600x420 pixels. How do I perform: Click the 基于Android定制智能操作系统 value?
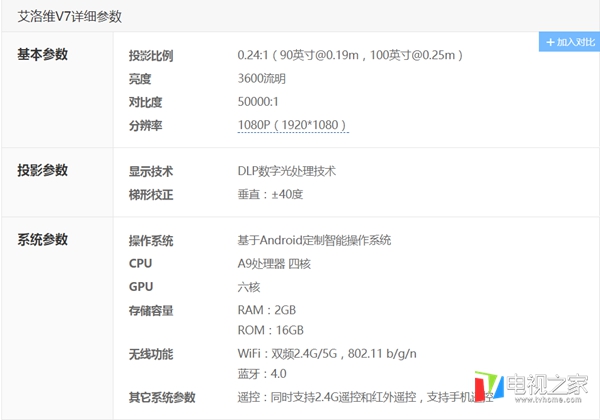(314, 241)
